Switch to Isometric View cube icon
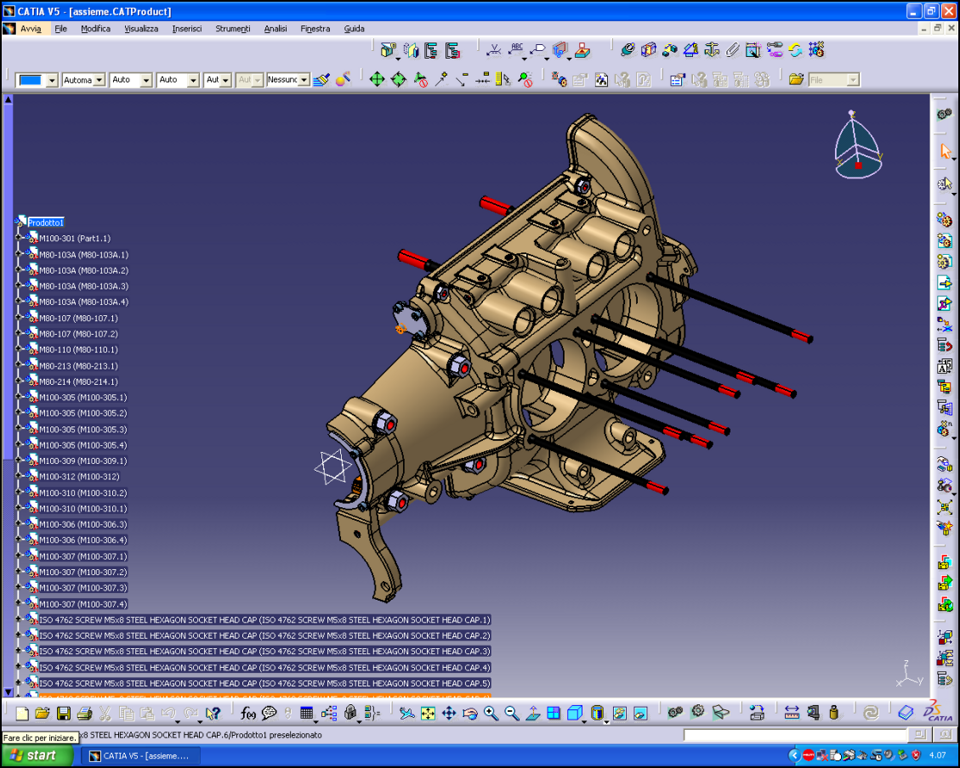Image resolution: width=960 pixels, height=768 pixels. click(x=574, y=713)
